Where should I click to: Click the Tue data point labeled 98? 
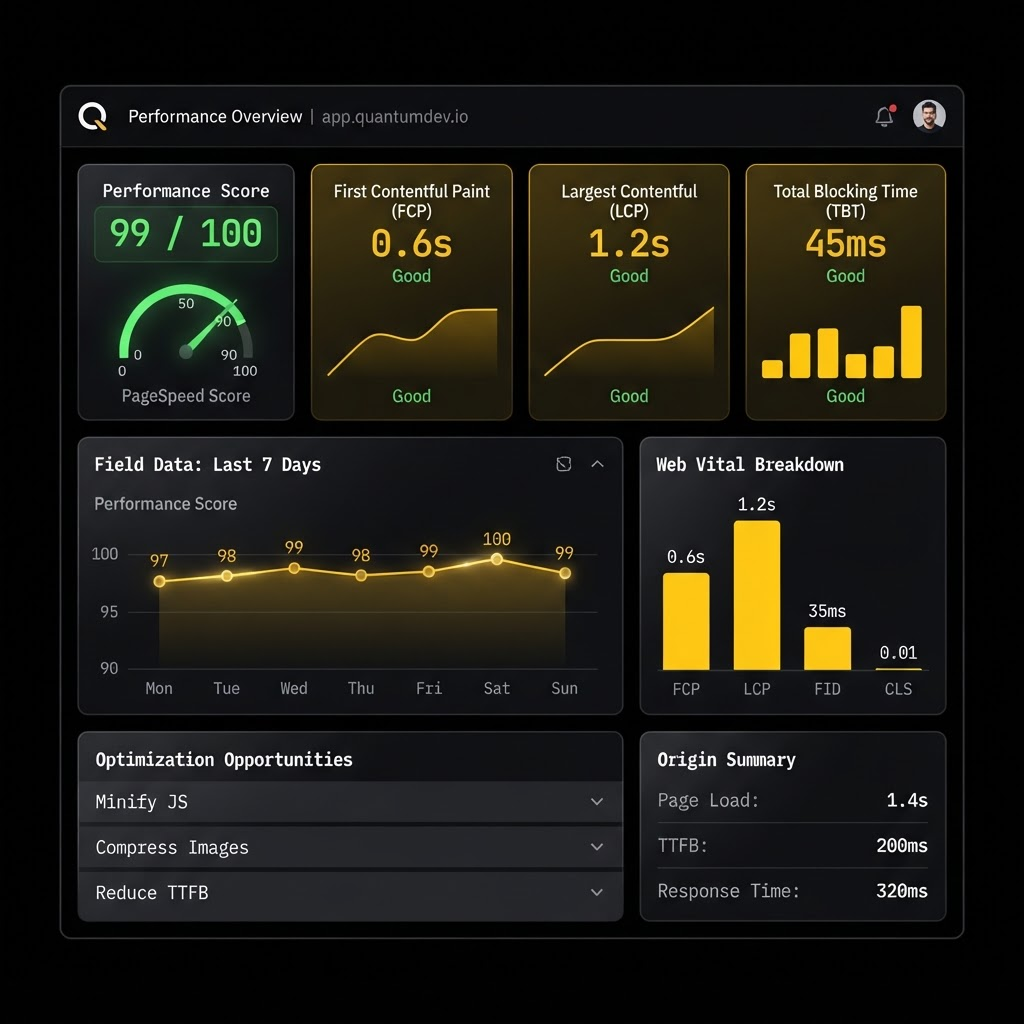pos(227,576)
